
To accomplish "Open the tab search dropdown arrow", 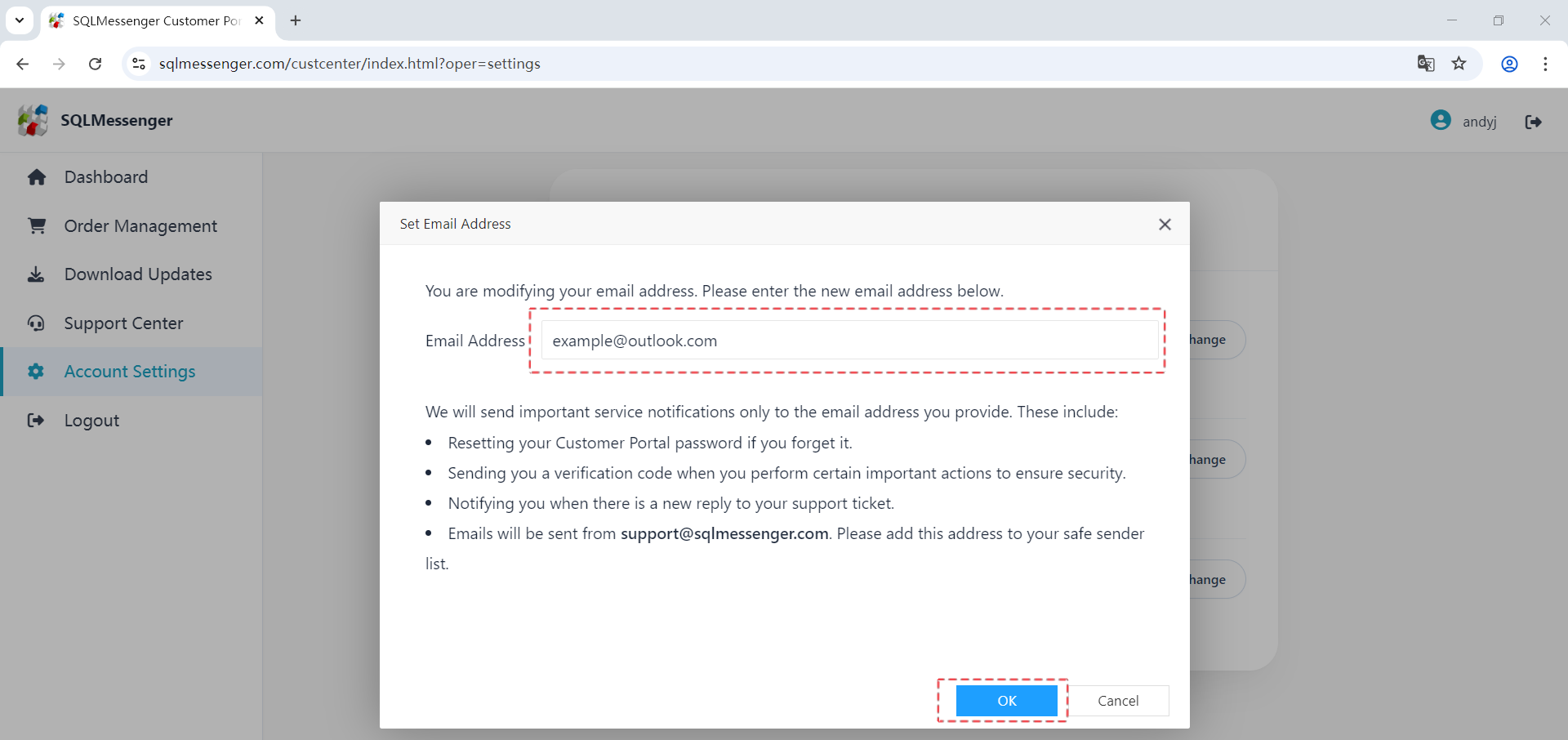I will click(20, 20).
